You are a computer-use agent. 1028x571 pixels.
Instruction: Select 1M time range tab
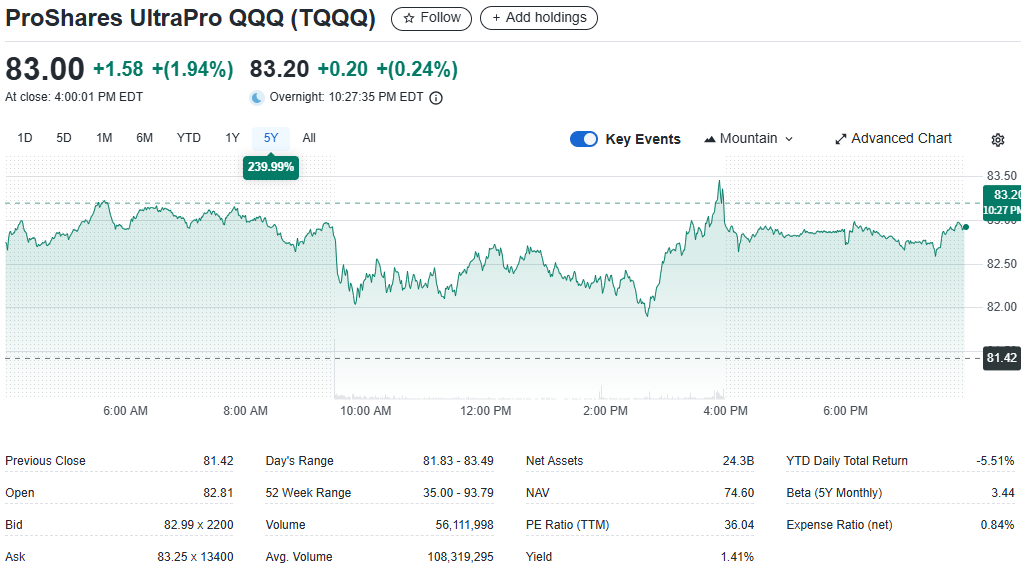(x=104, y=138)
